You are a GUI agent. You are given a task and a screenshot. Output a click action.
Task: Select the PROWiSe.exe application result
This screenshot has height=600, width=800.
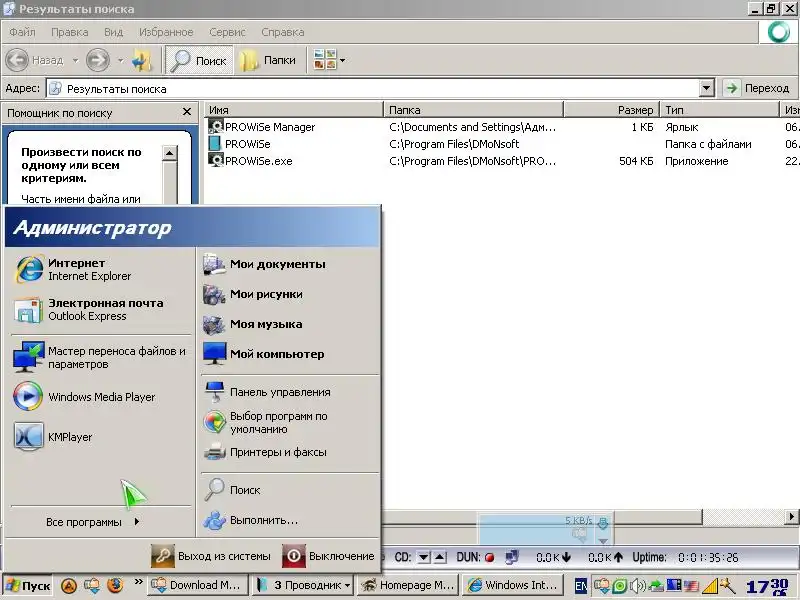251,161
